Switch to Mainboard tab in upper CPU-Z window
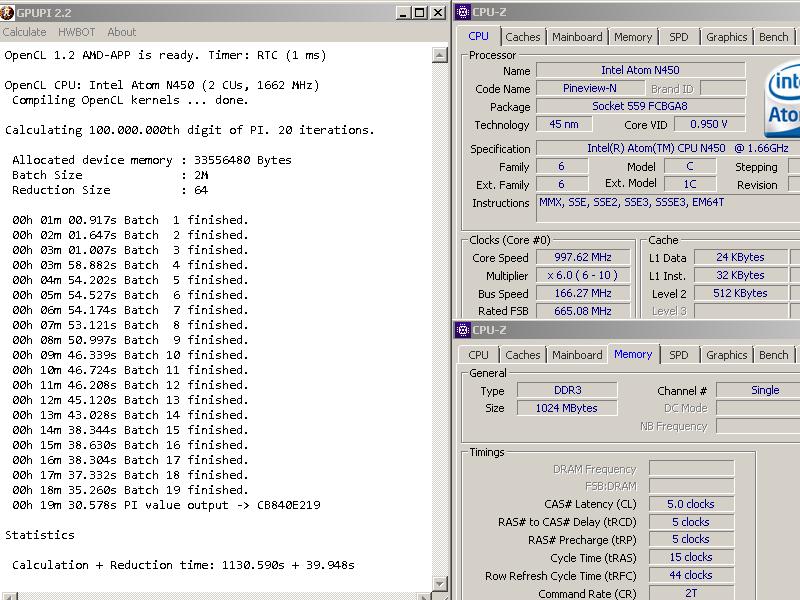 (577, 37)
